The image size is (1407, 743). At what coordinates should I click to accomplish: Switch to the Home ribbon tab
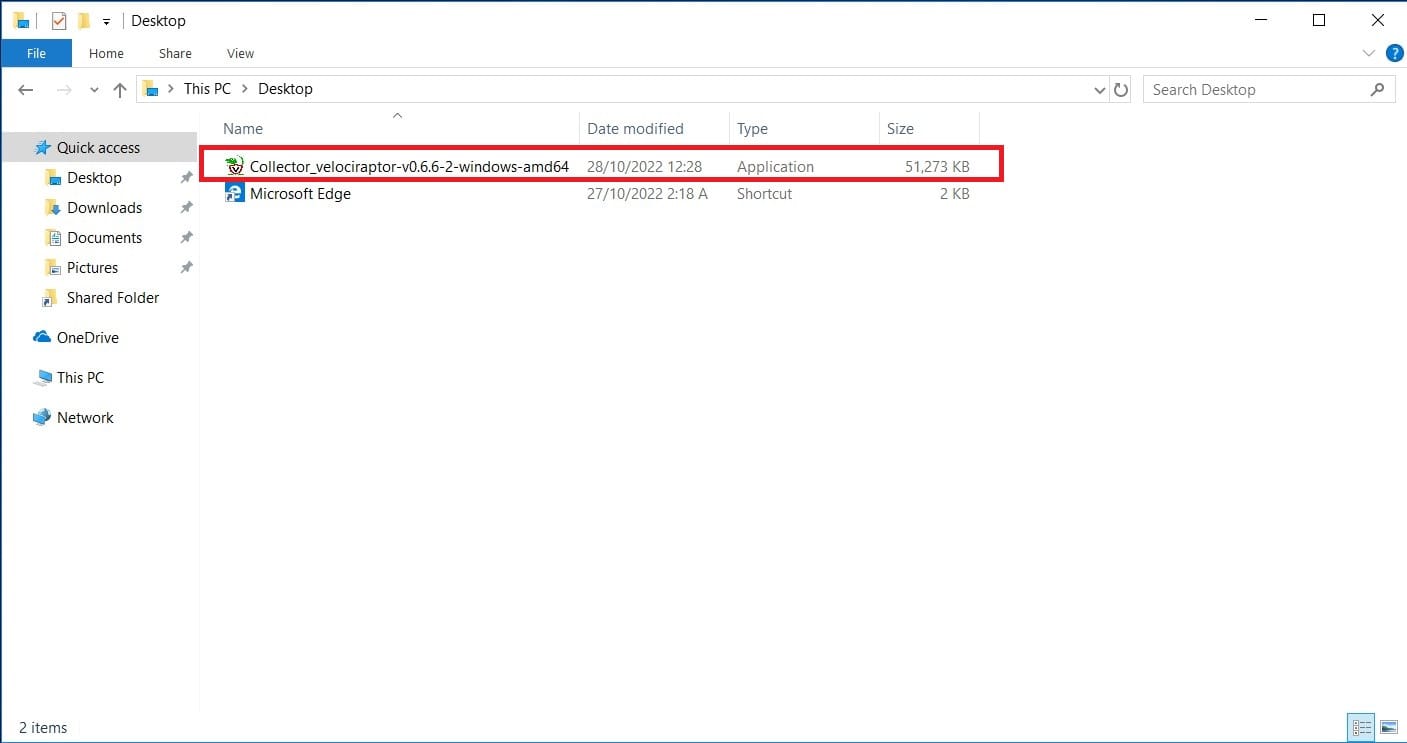click(106, 53)
